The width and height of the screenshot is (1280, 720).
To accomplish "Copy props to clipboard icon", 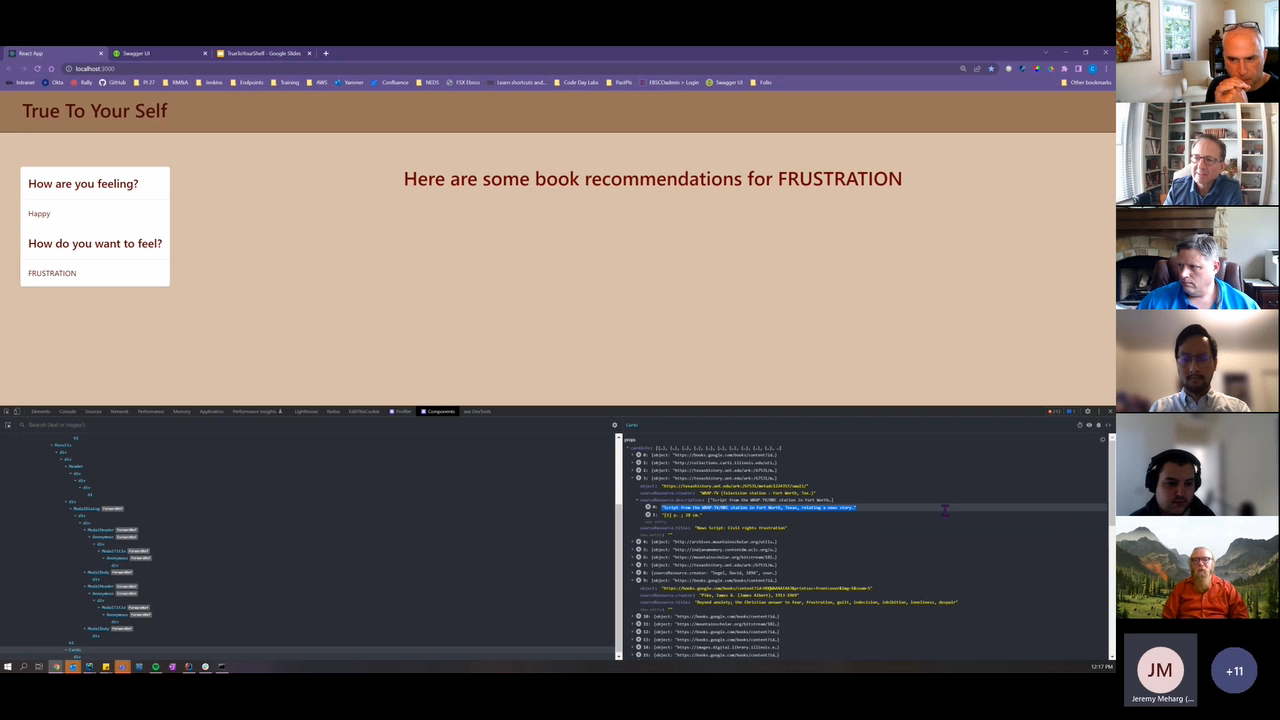I will (x=1102, y=439).
